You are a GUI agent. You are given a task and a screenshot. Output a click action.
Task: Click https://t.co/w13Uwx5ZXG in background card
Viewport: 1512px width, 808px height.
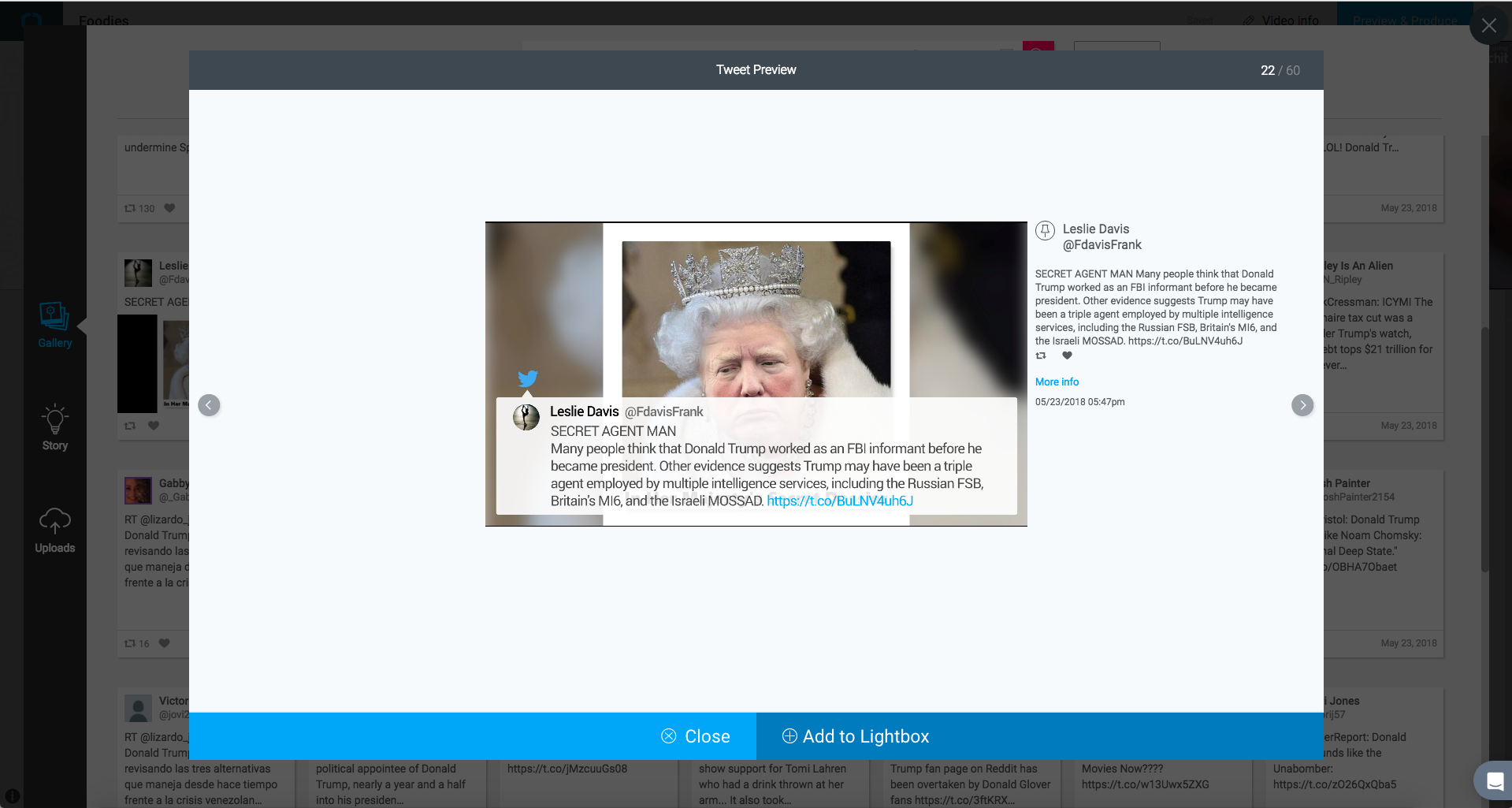coord(1146,784)
